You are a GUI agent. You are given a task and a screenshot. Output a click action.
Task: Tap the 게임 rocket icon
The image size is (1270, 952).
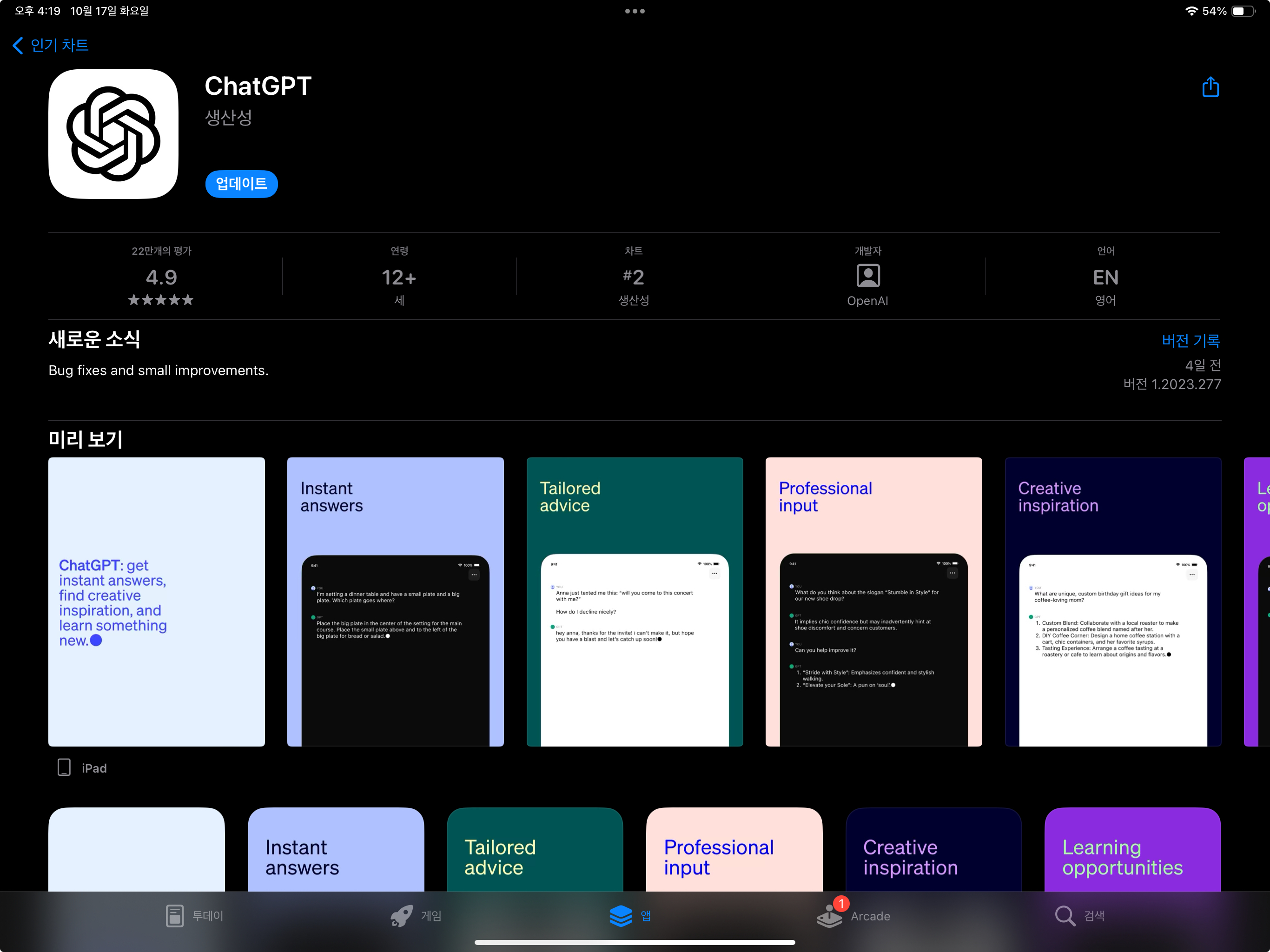tap(401, 915)
